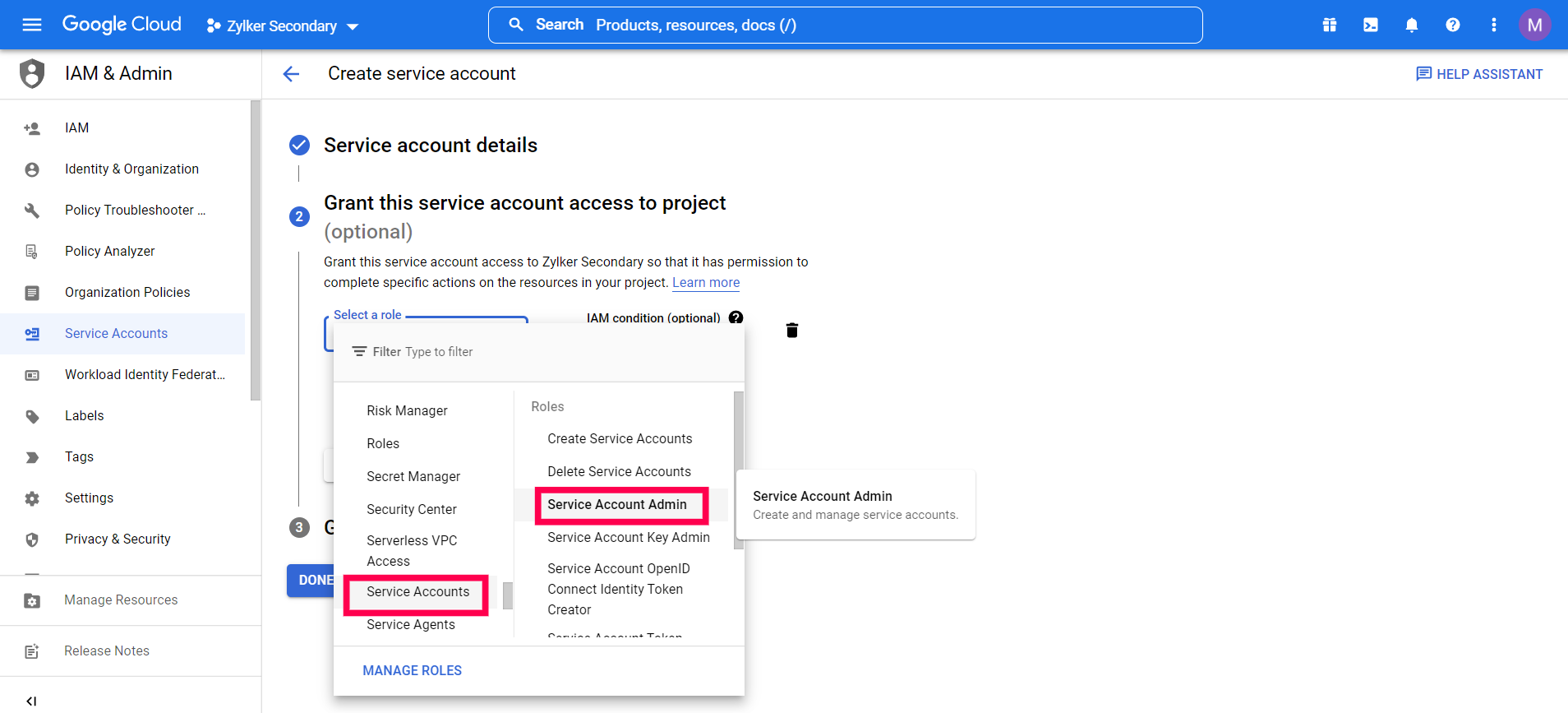Go back using the arrow icon

coord(291,74)
